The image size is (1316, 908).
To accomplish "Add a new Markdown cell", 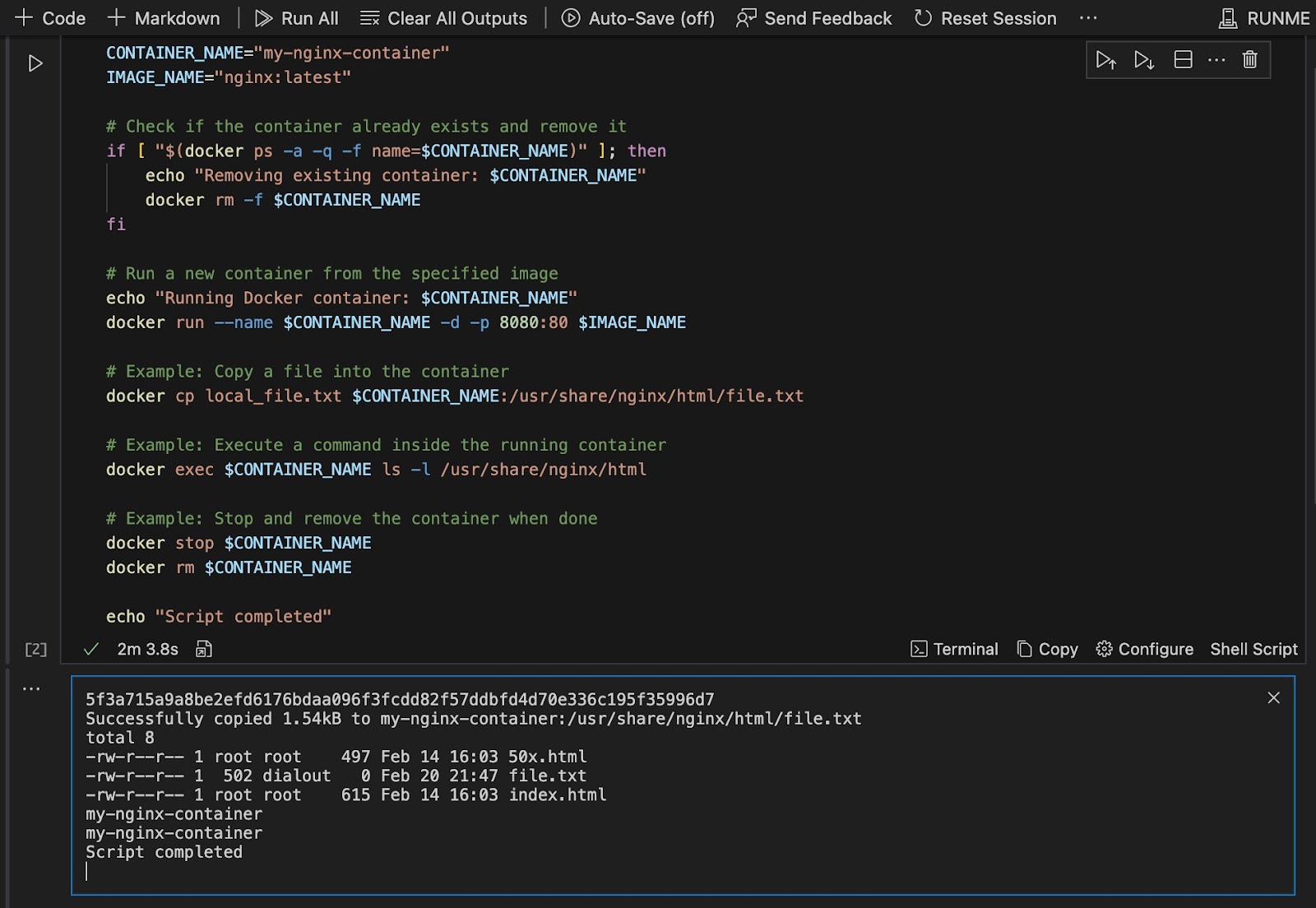I will point(164,17).
